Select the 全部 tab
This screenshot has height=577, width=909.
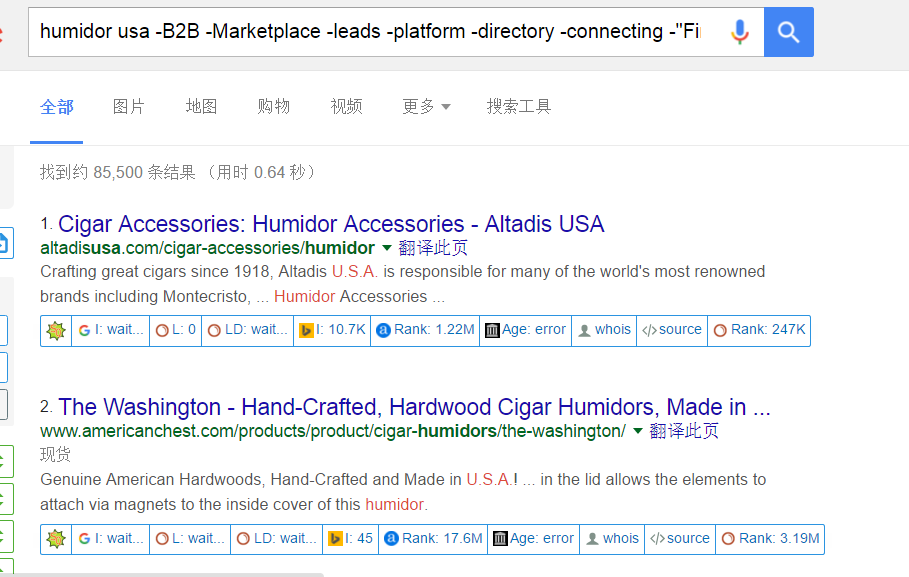coord(57,107)
